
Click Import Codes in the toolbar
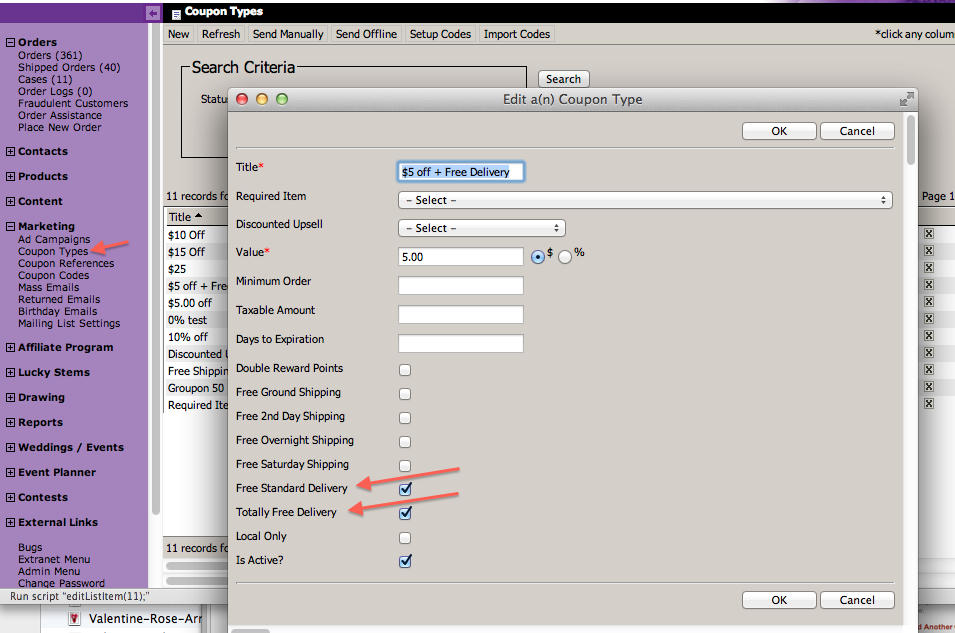point(517,34)
